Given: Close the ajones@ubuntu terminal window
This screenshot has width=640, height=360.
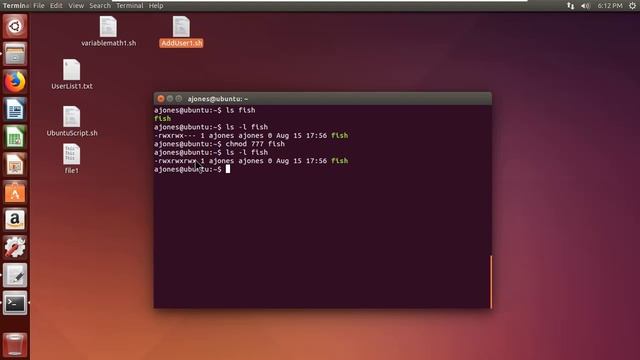Looking at the screenshot, I should (x=161, y=99).
